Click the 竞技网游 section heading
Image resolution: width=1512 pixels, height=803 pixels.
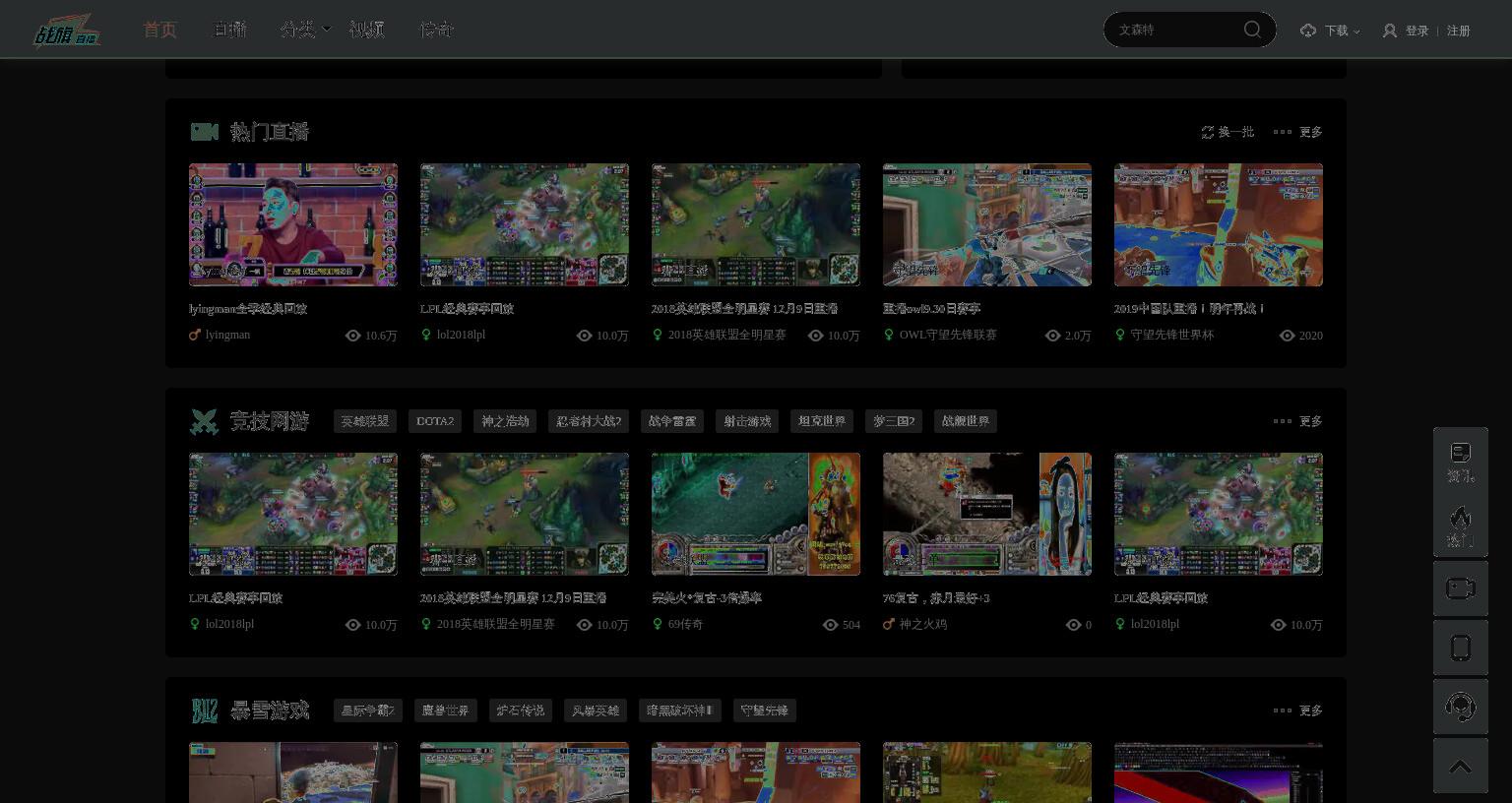coord(270,421)
